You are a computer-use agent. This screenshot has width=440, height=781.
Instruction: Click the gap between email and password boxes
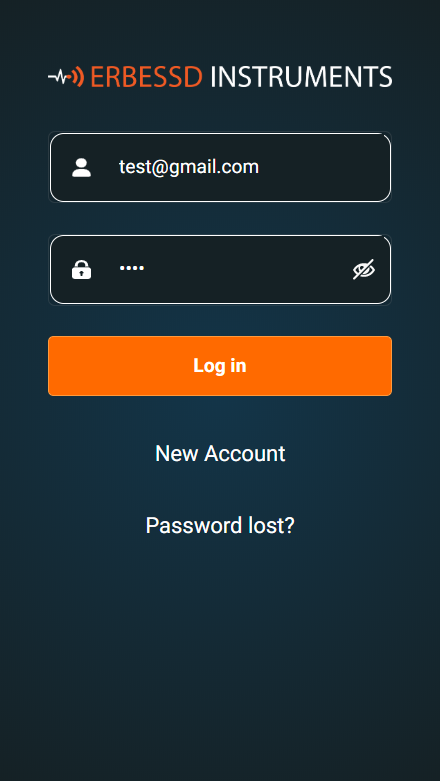pyautogui.click(x=220, y=219)
